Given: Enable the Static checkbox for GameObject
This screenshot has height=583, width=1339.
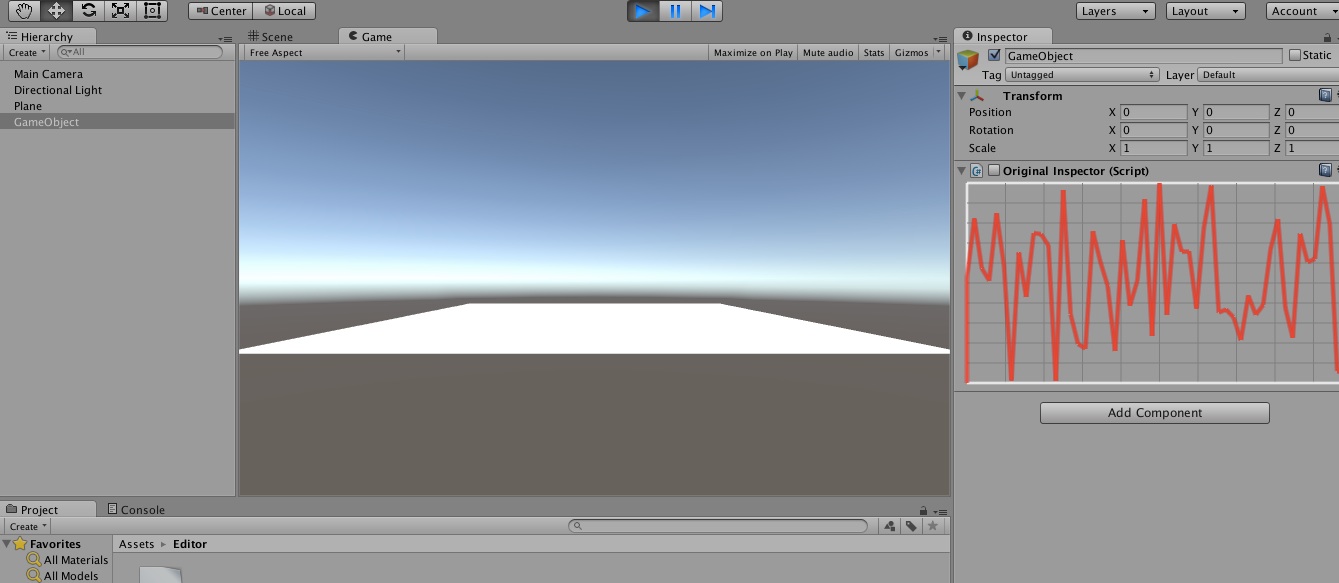Looking at the screenshot, I should (x=1297, y=55).
